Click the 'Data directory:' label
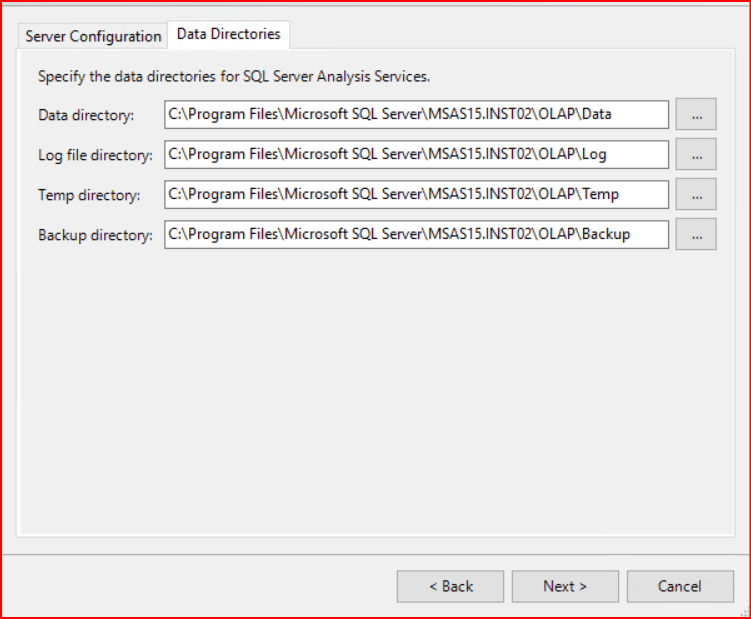 pyautogui.click(x=86, y=115)
